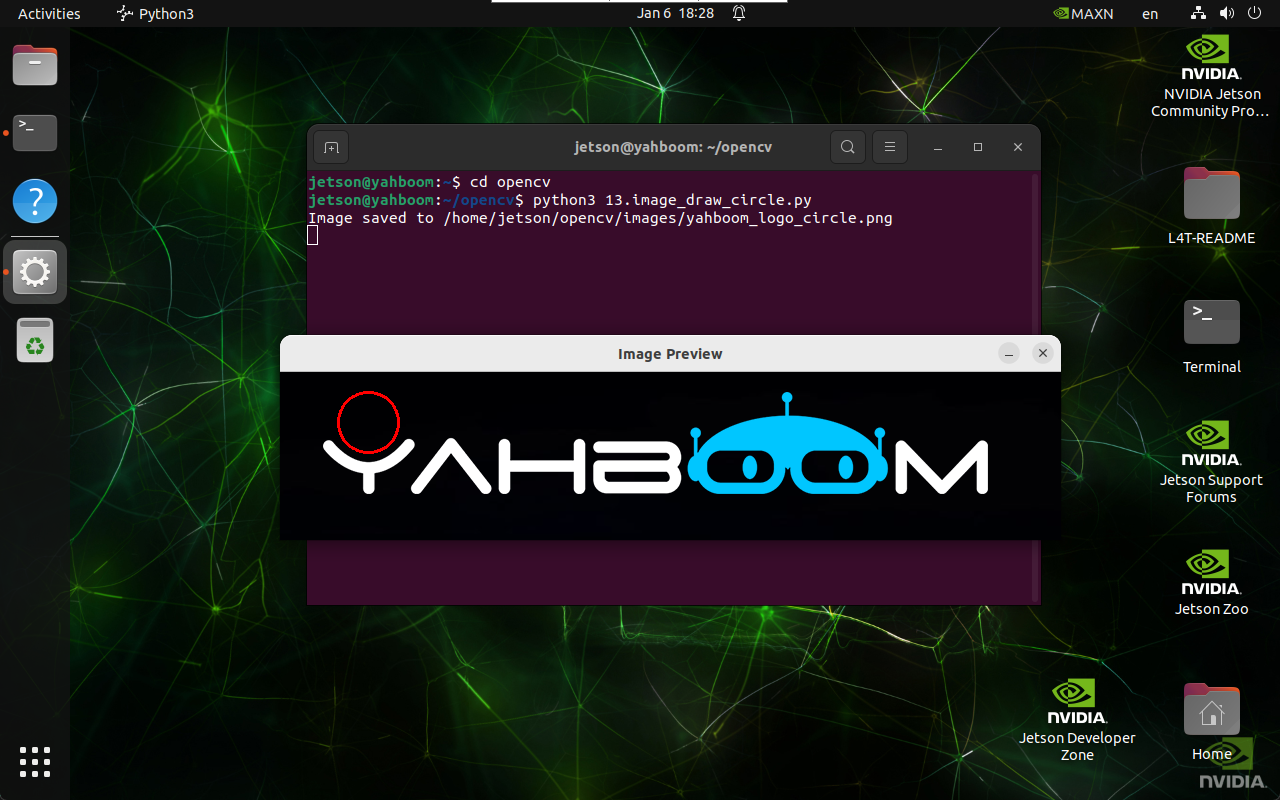This screenshot has width=1280, height=800.
Task: Open the Trash from the dock
Action: pyautogui.click(x=35, y=341)
